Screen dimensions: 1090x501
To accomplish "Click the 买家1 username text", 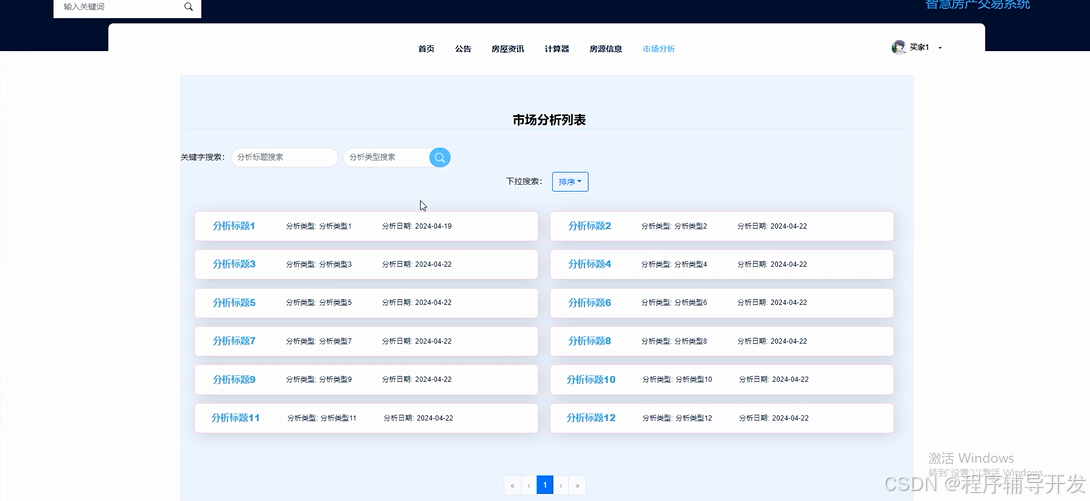I will (x=919, y=47).
